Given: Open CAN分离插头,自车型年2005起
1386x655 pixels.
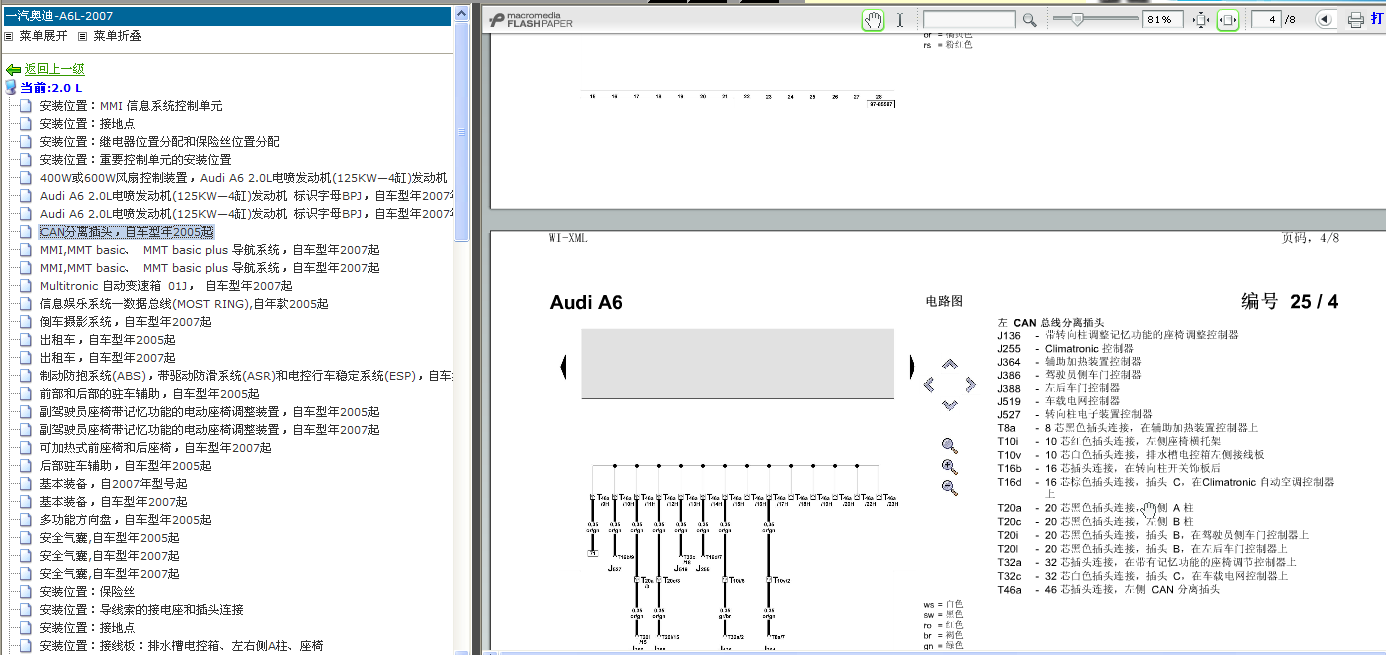Looking at the screenshot, I should [126, 232].
